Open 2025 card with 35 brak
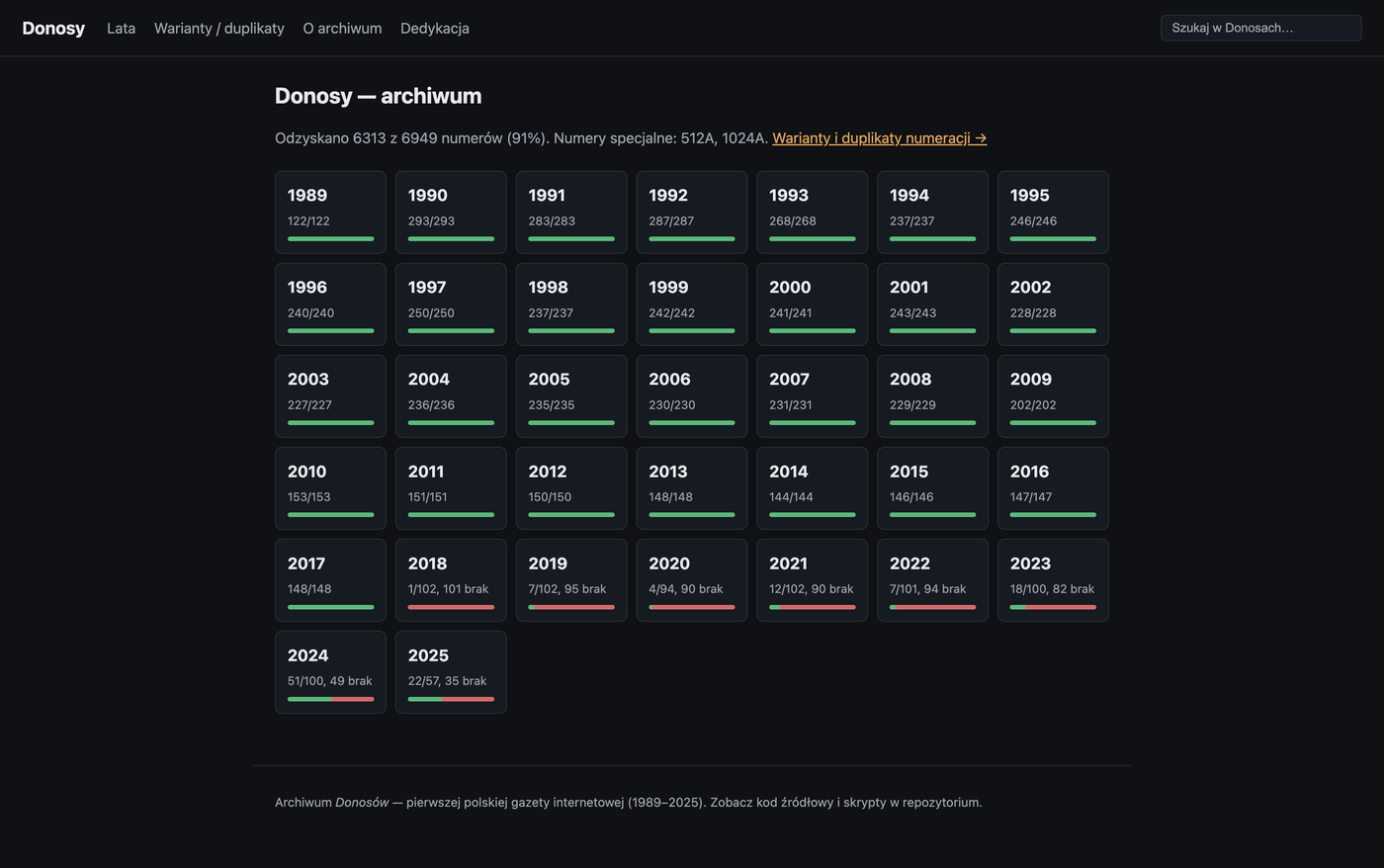Screen dimensions: 1384x868 pos(451,672)
